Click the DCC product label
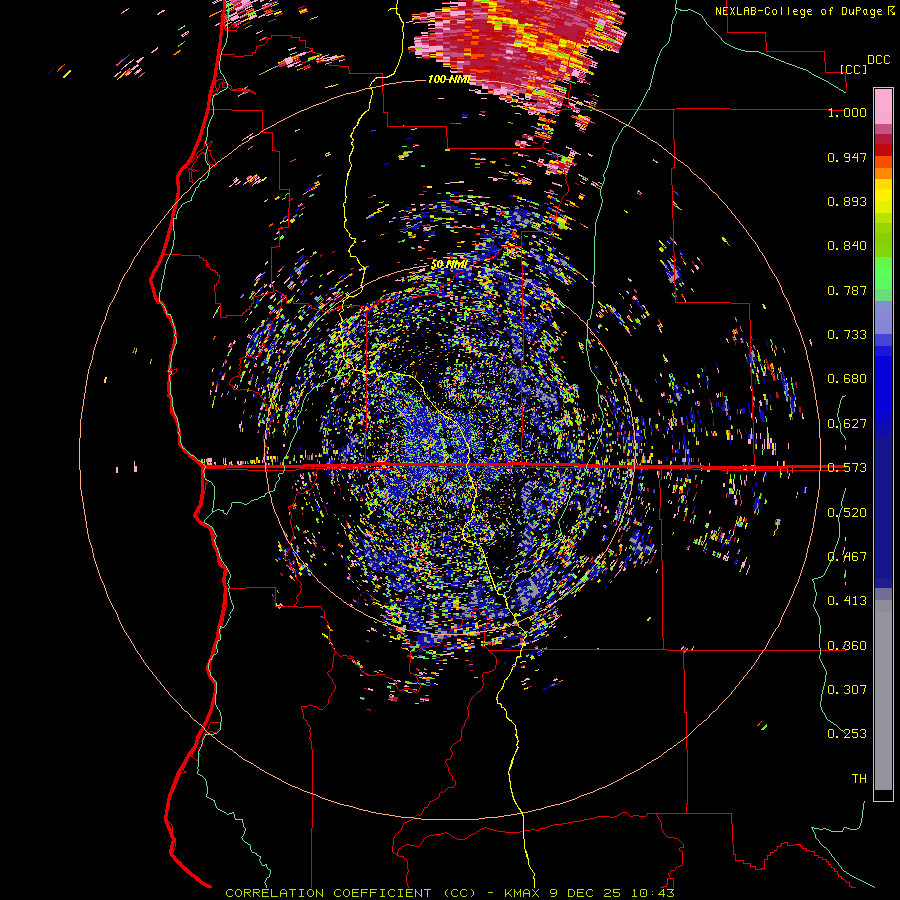Viewport: 900px width, 900px height. 878,60
